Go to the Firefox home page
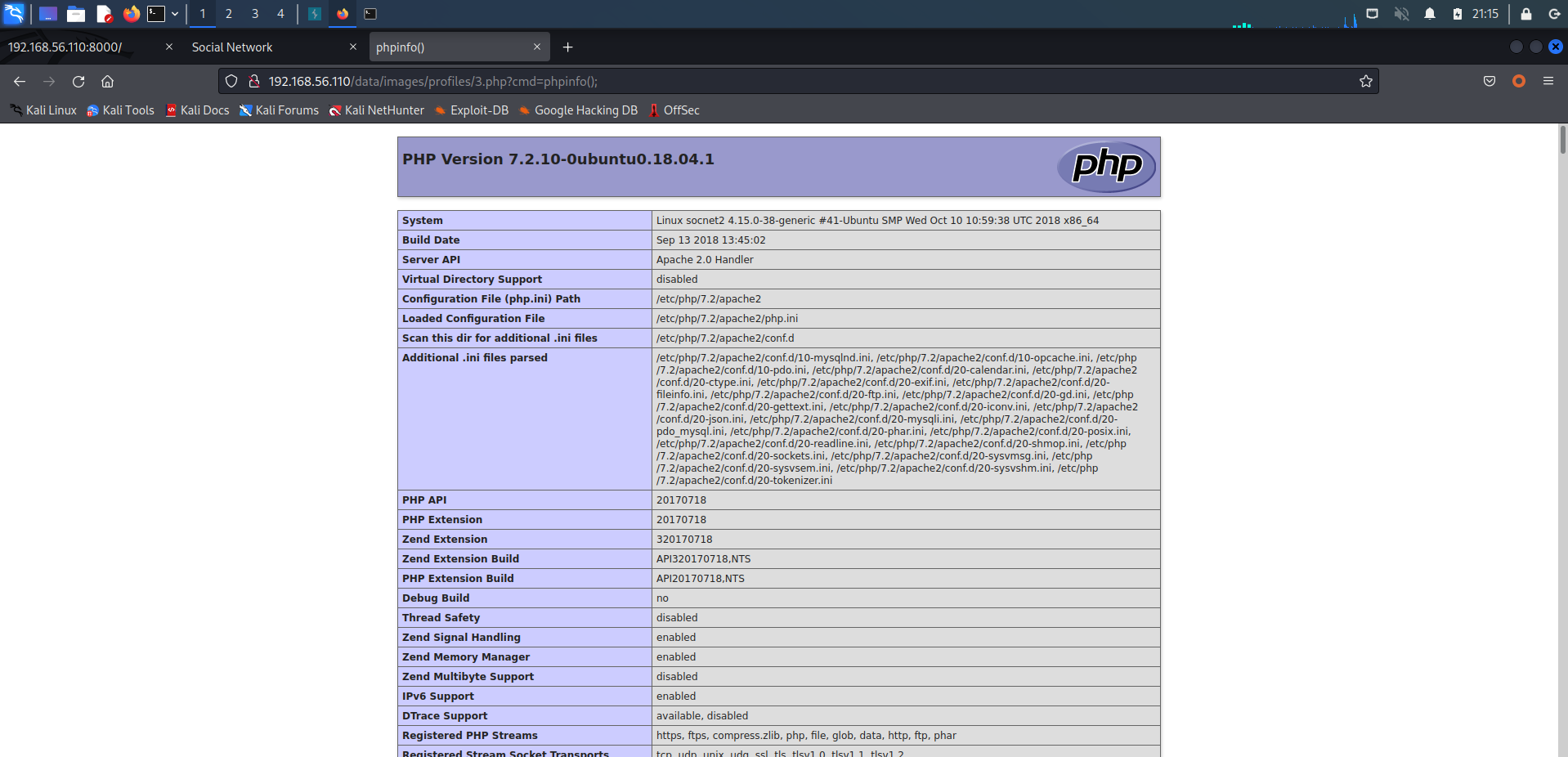1568x757 pixels. 107,82
